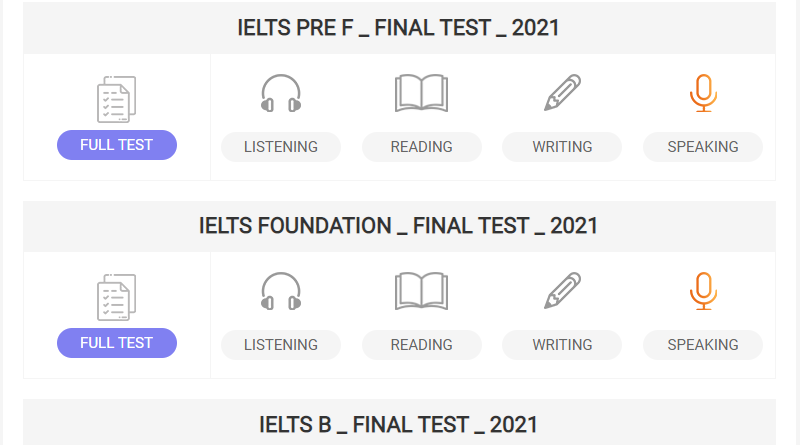Choose SPEAKING button in IELTS PRE F
This screenshot has width=800, height=445.
pos(703,147)
